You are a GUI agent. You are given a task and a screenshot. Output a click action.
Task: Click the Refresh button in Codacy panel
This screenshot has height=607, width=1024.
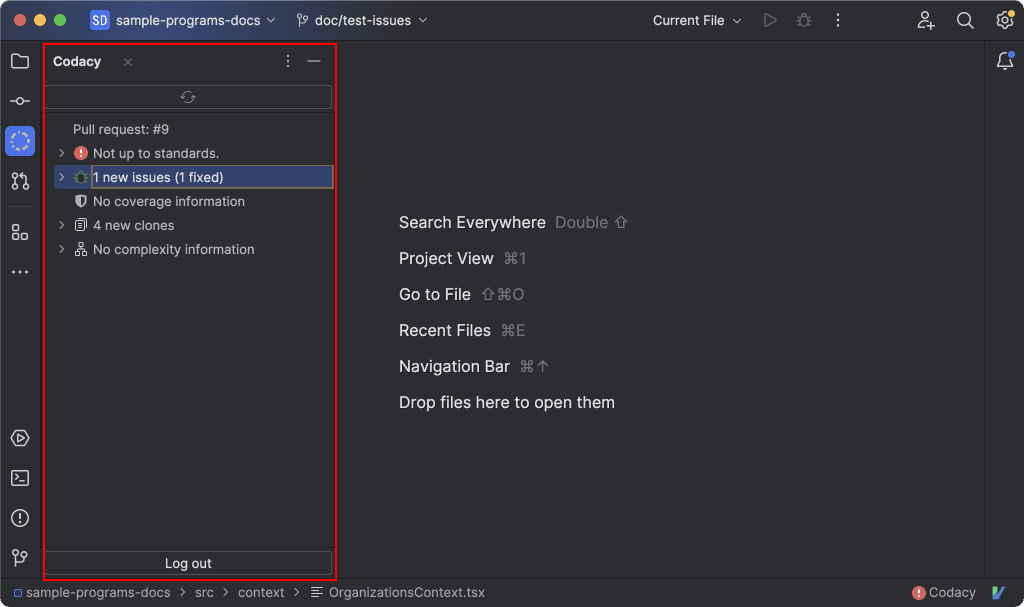pyautogui.click(x=188, y=97)
